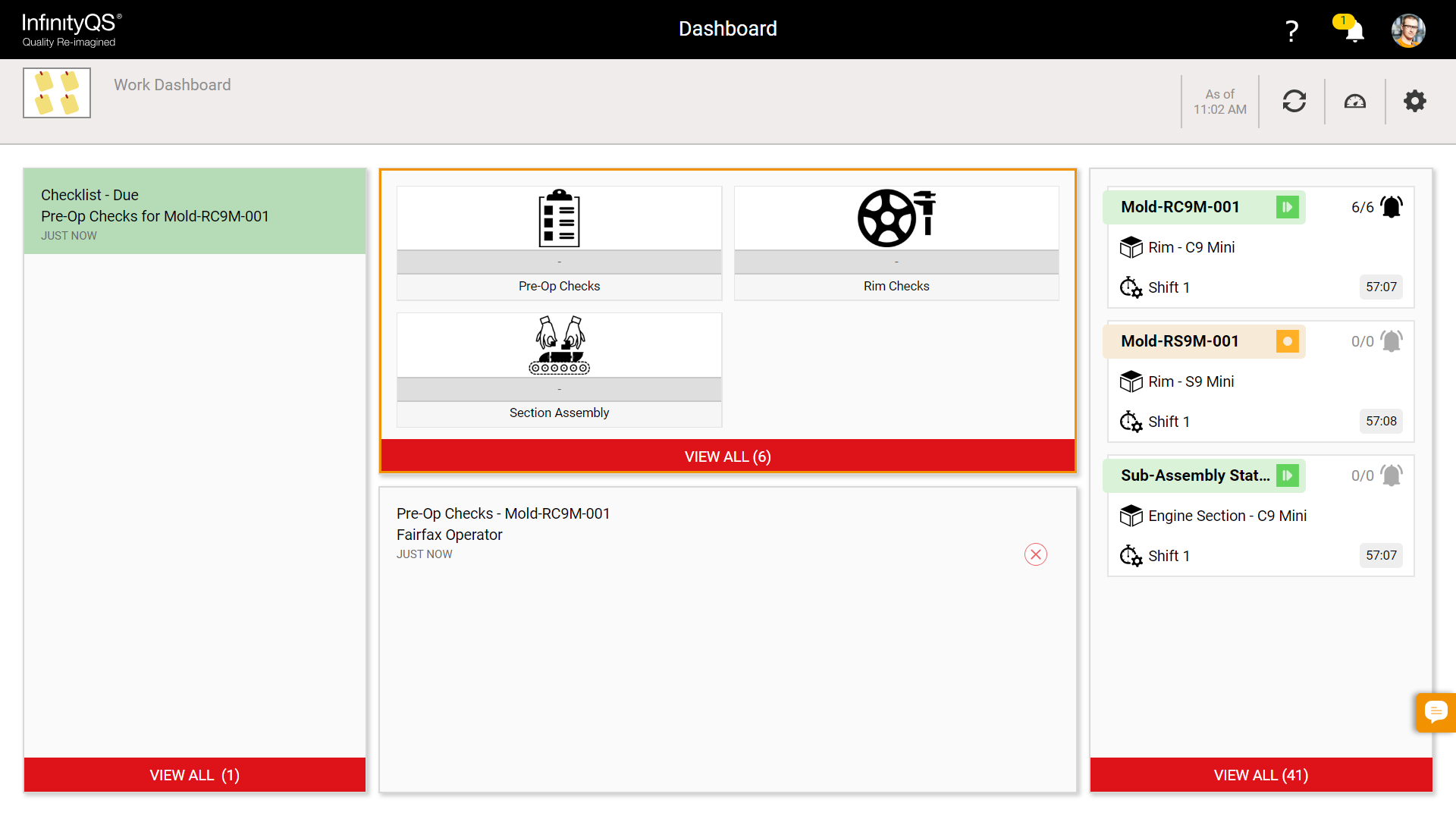Viewport: 1456px width, 819px height.
Task: Click the Pre-Op Checks clipboard icon
Action: (559, 218)
